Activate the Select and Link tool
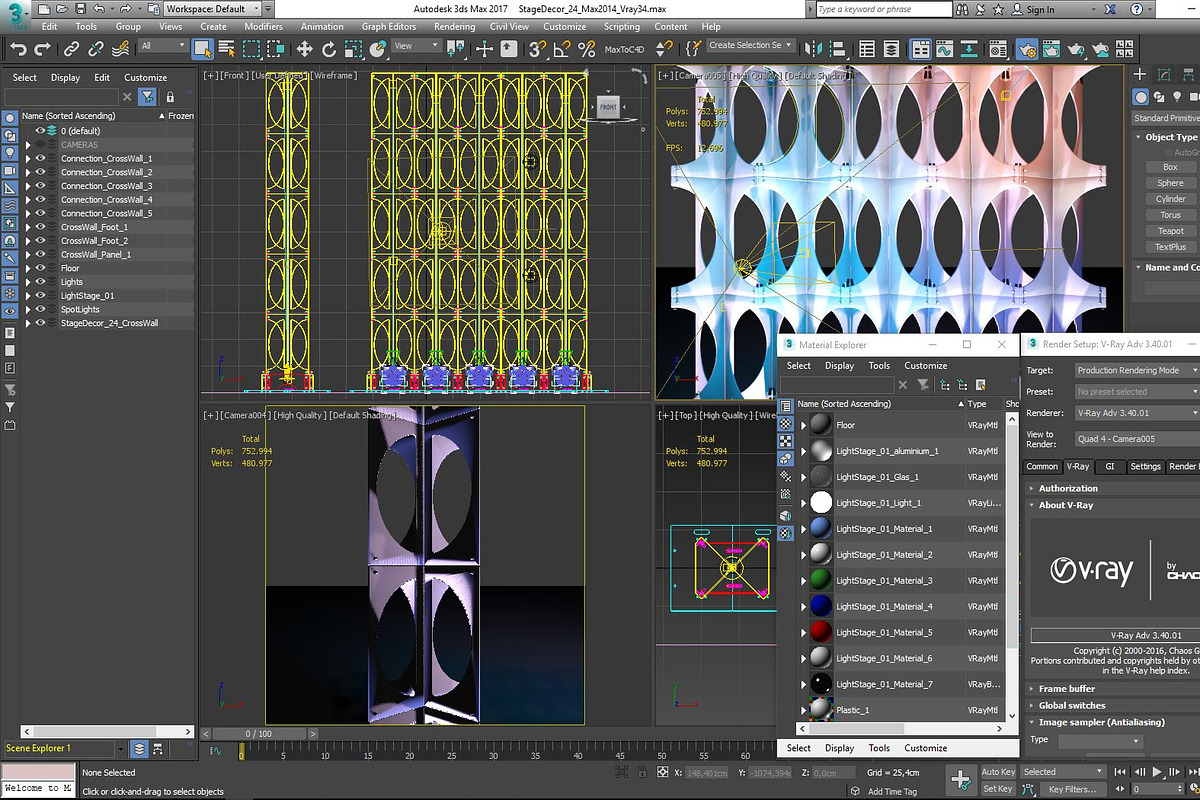Viewport: 1200px width, 800px height. coord(72,48)
